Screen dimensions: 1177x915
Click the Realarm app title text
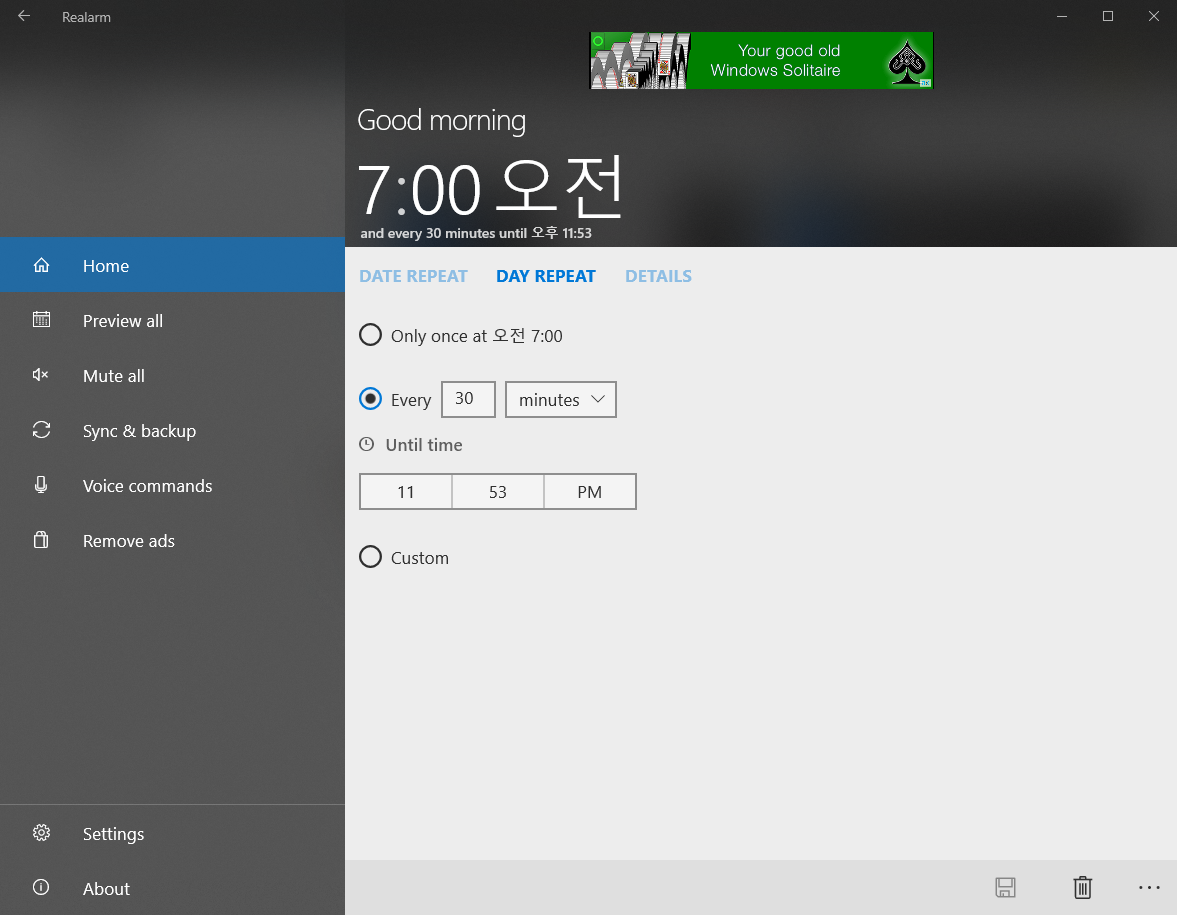tap(86, 17)
